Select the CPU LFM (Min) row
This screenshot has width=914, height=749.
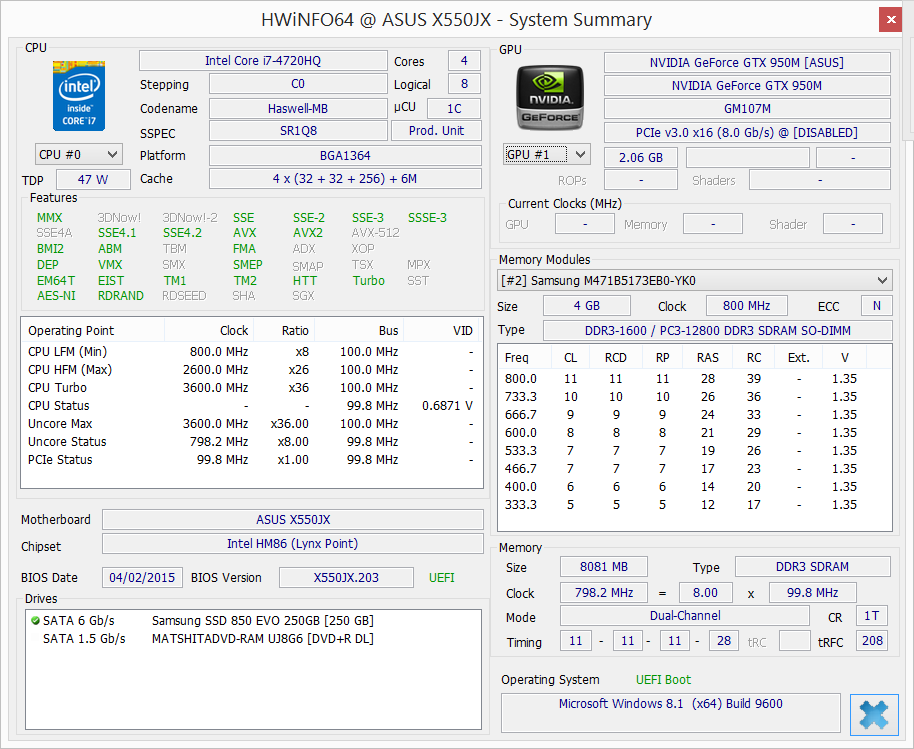252,351
